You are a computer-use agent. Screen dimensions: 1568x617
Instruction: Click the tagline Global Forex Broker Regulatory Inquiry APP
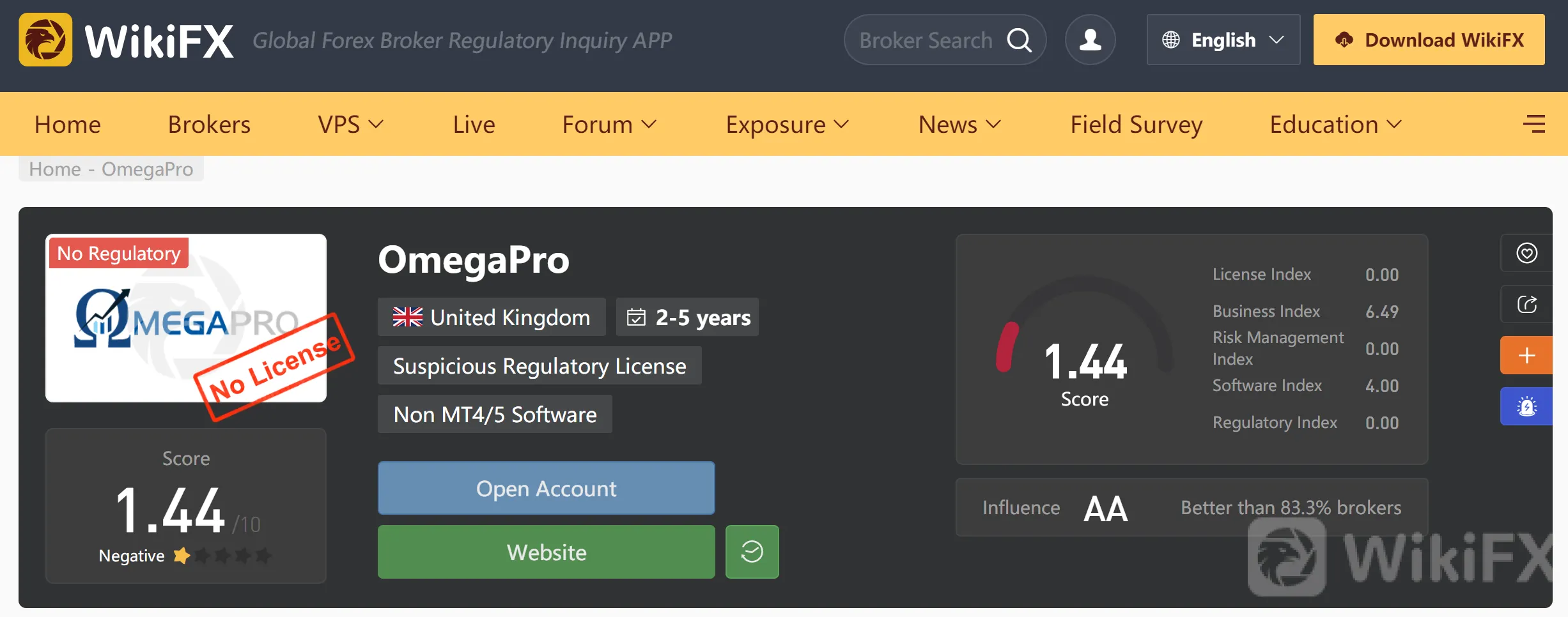pyautogui.click(x=462, y=41)
